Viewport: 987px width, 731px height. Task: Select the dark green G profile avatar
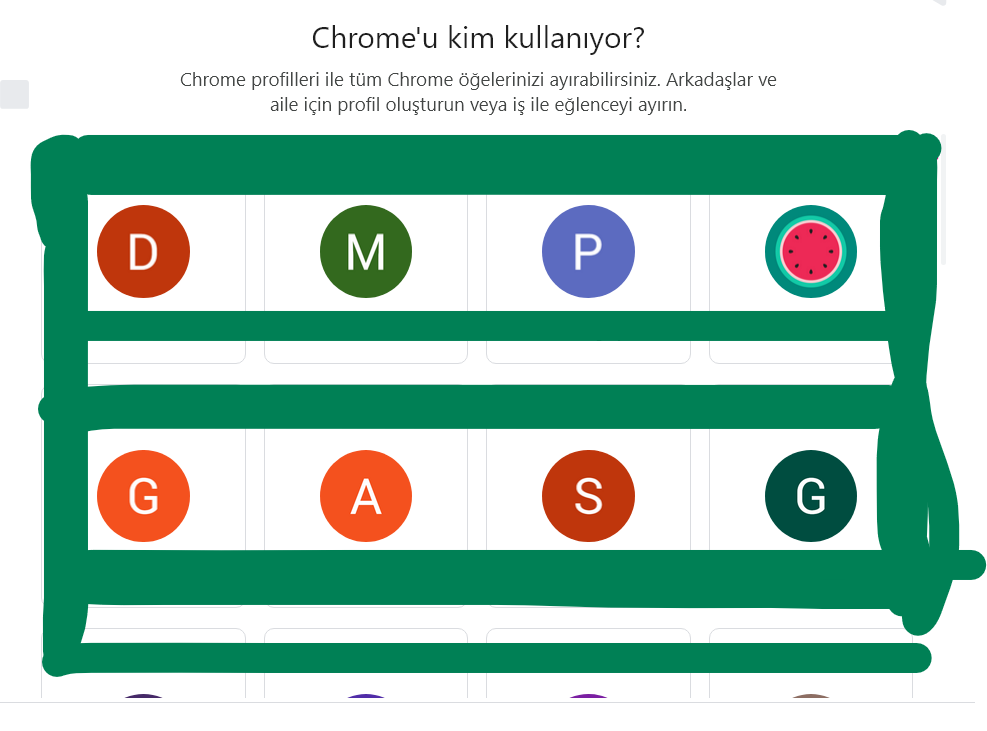pos(811,496)
